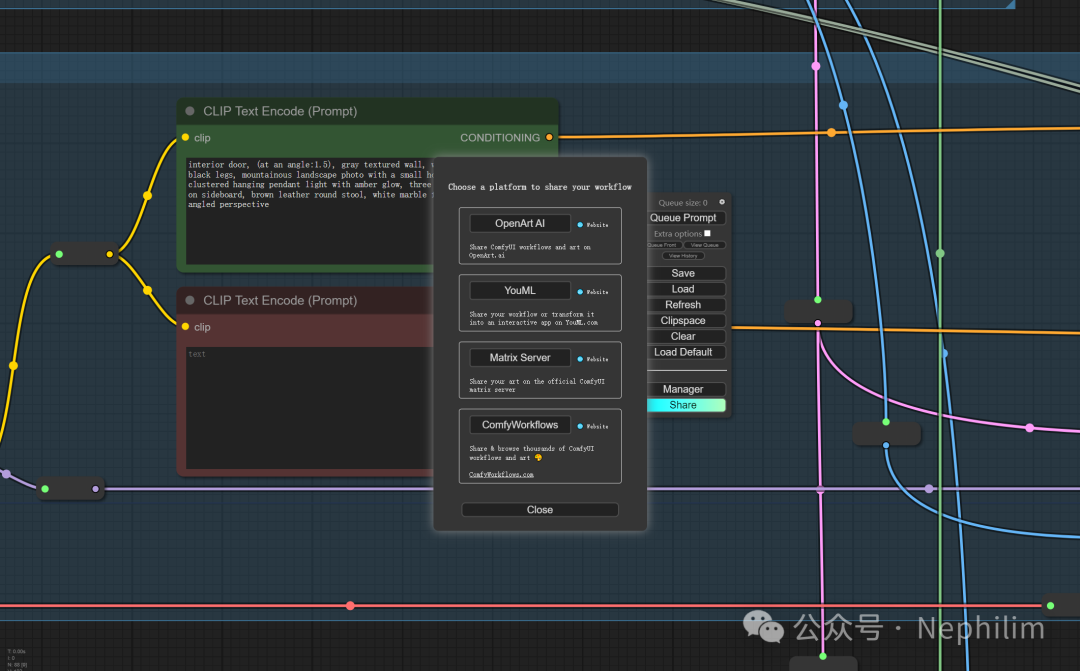The width and height of the screenshot is (1080, 671).
Task: Collapse the green CLIP Text Encode node
Action: (190, 111)
